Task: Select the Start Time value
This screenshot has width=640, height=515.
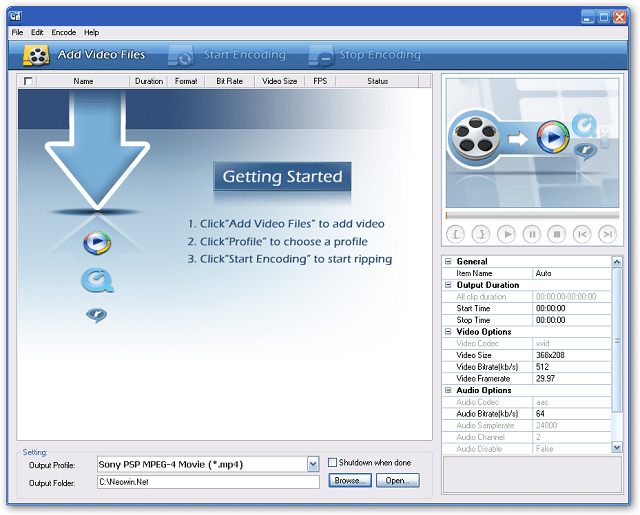Action: [x=571, y=308]
